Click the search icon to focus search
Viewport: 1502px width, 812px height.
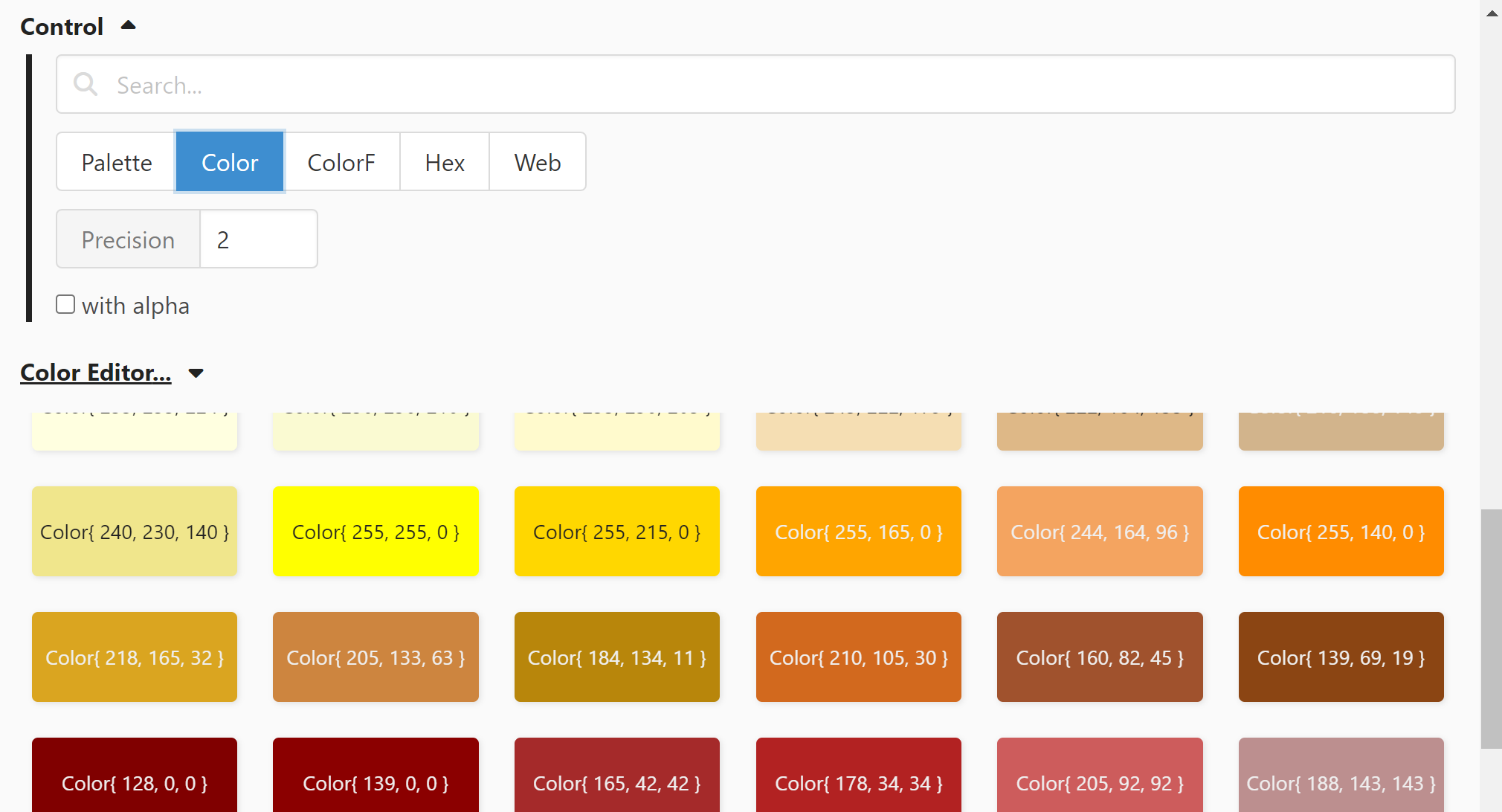click(x=86, y=84)
